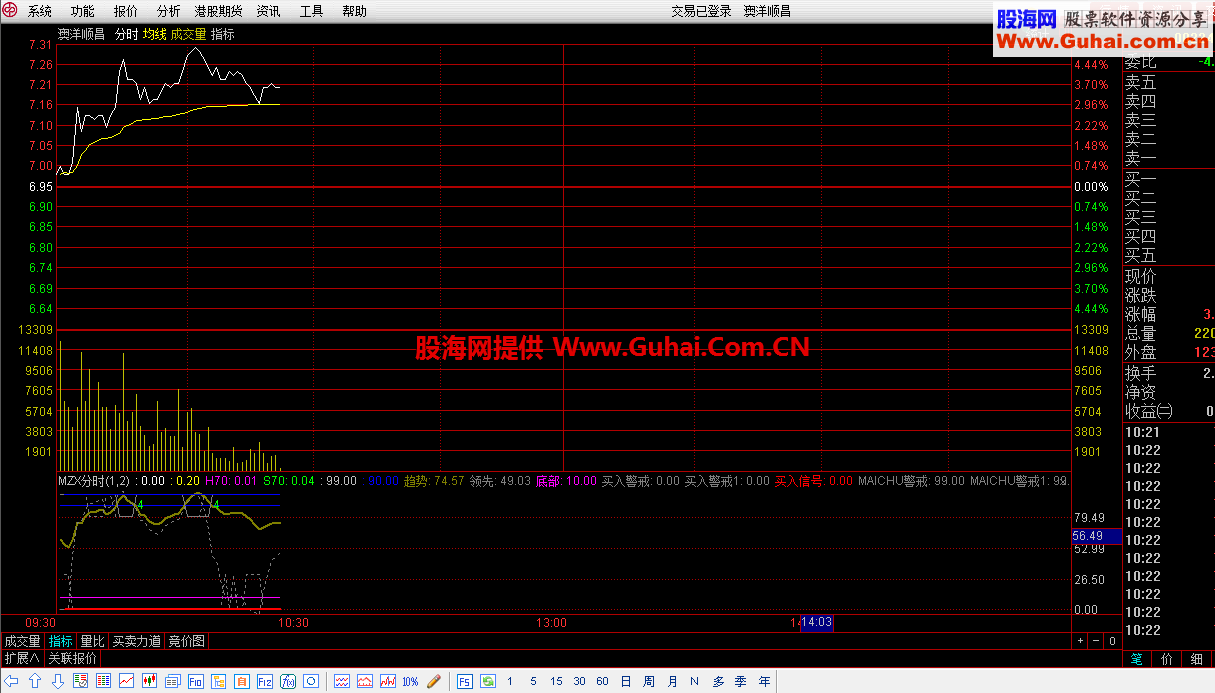This screenshot has width=1215, height=693.
Task: Select the N-day period button
Action: [694, 681]
